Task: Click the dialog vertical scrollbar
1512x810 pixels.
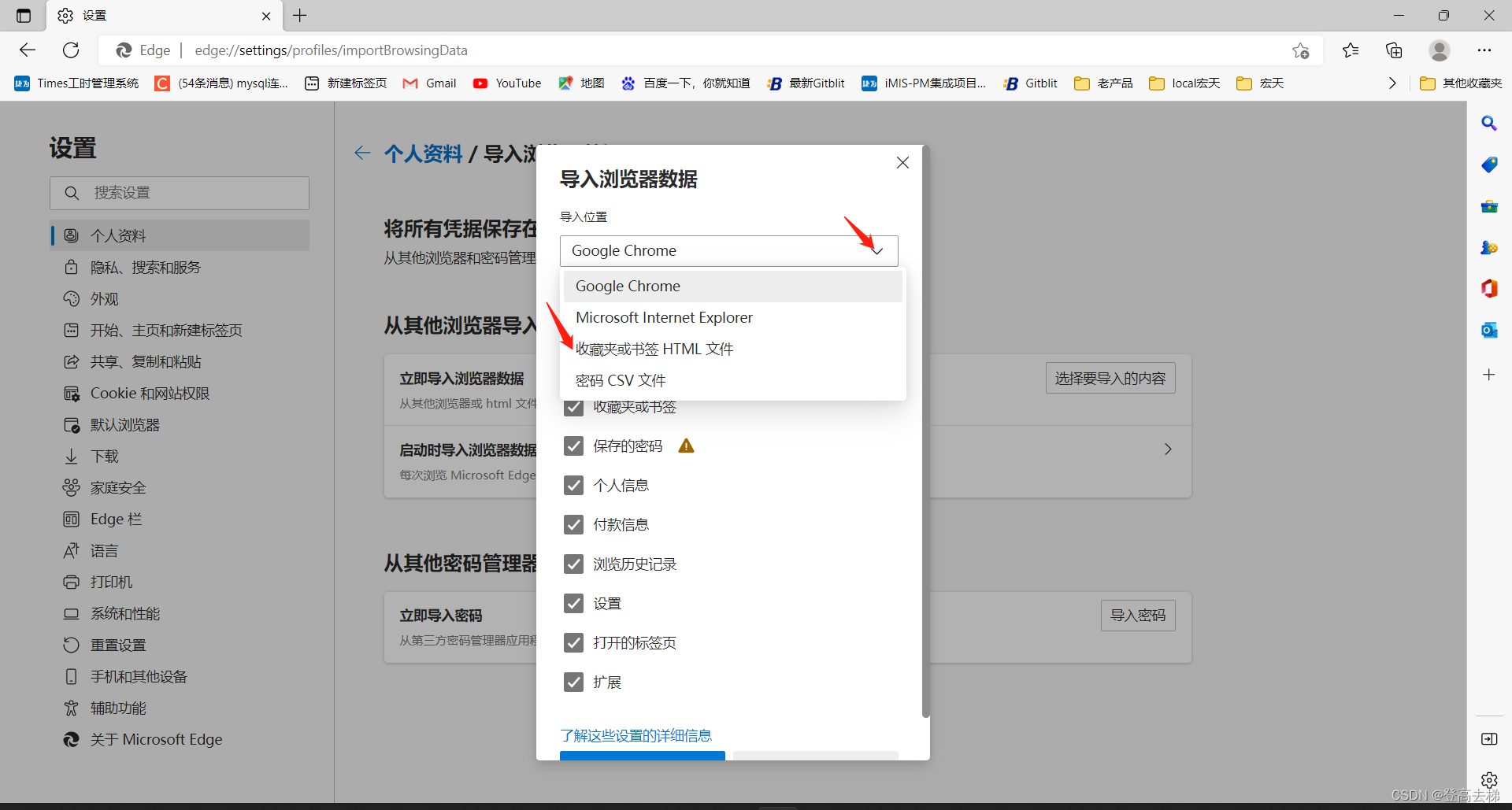Action: tap(926, 433)
